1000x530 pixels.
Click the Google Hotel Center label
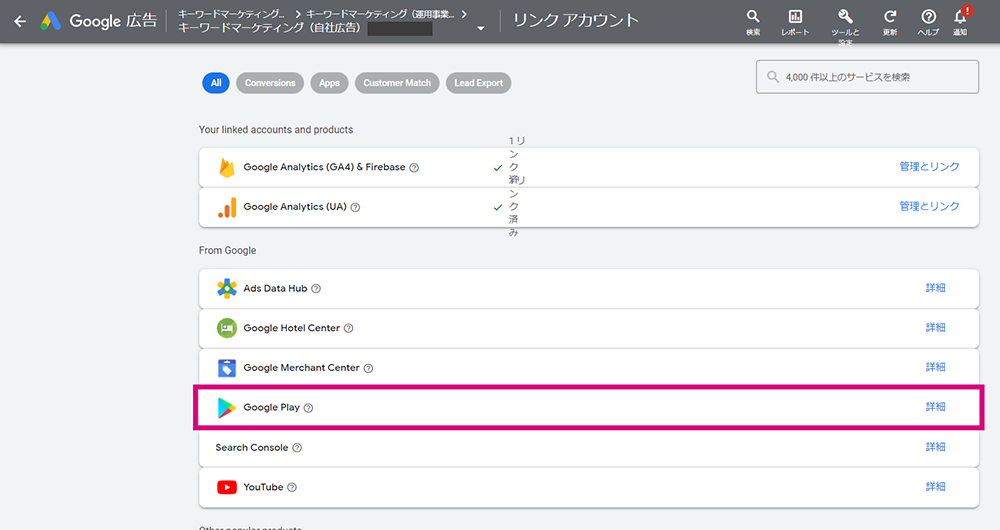click(x=291, y=328)
